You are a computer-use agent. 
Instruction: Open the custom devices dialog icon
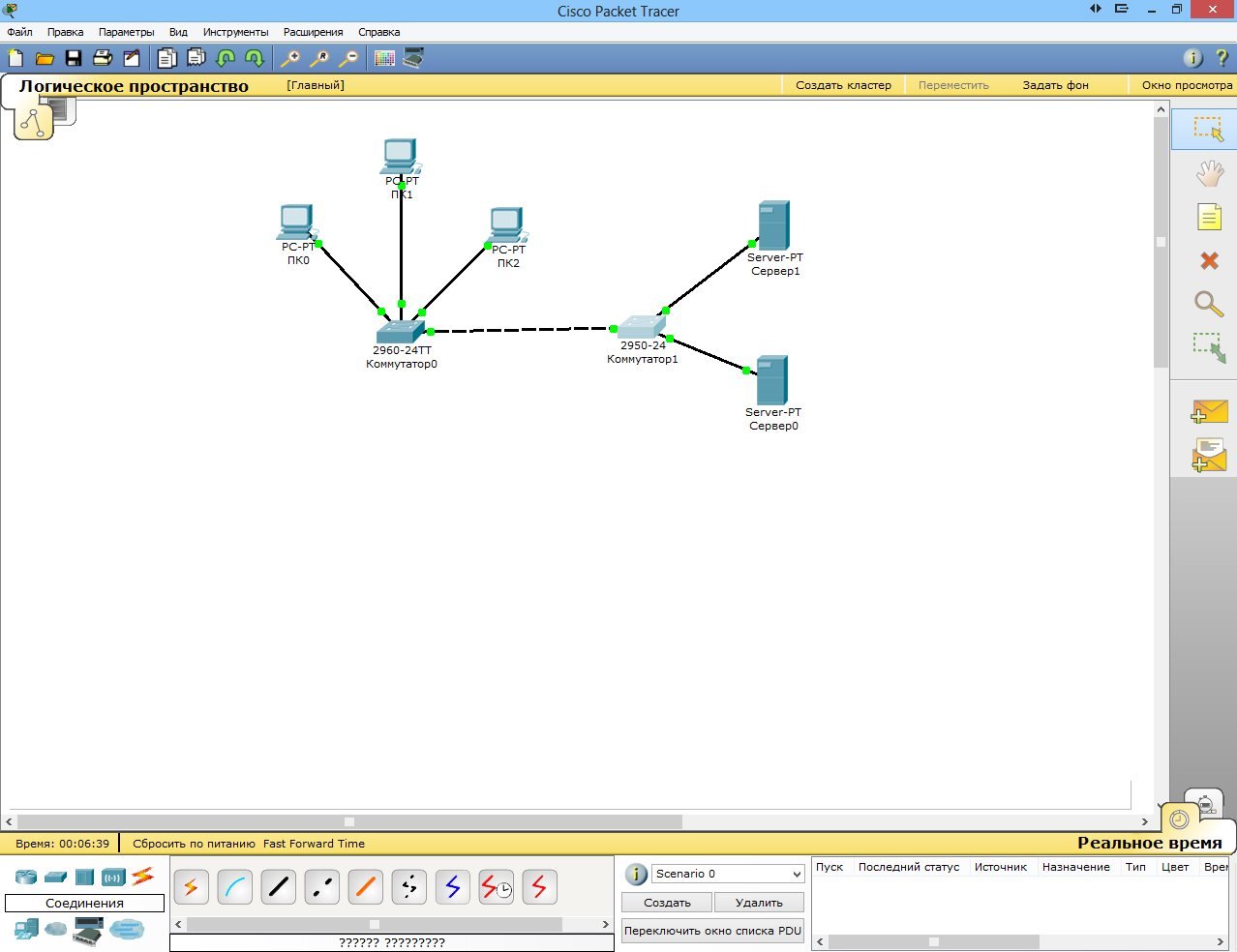[413, 58]
